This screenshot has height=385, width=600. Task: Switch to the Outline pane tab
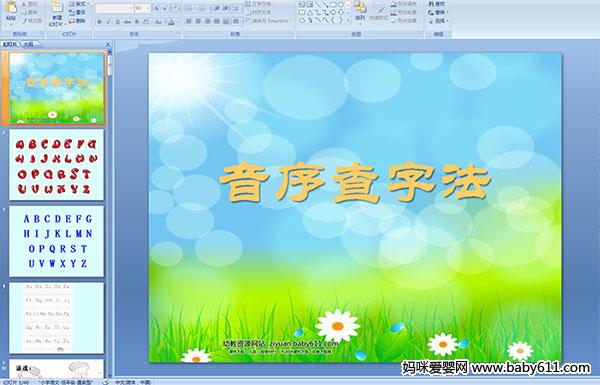29,44
